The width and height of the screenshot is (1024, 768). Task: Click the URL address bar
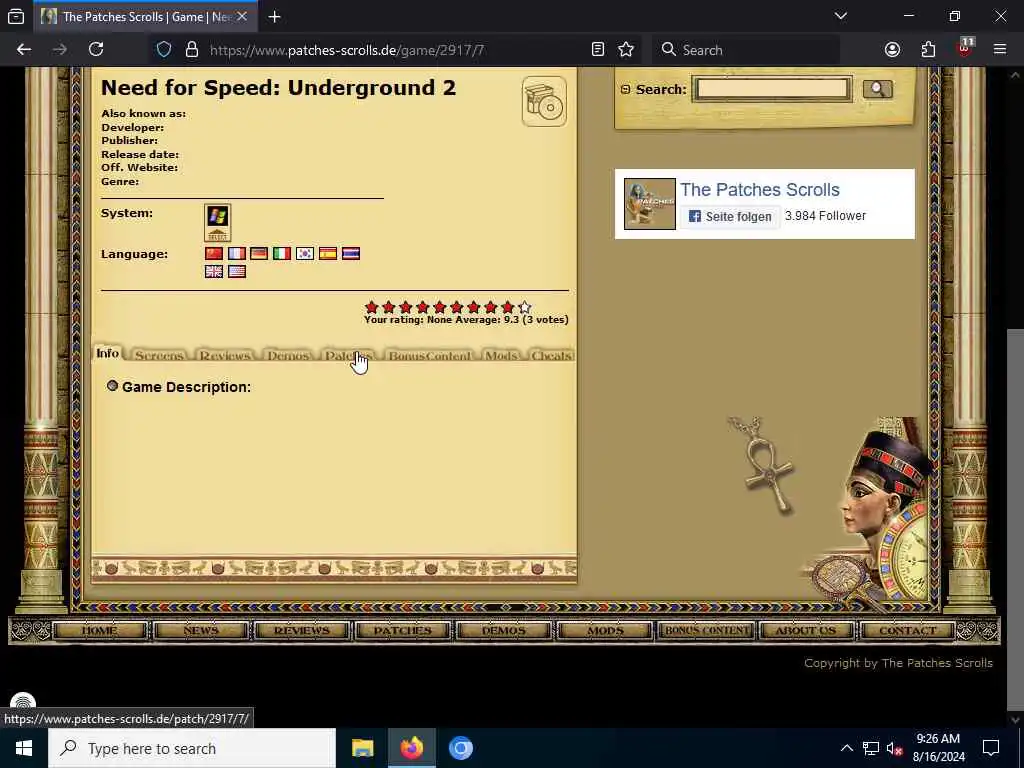(395, 50)
